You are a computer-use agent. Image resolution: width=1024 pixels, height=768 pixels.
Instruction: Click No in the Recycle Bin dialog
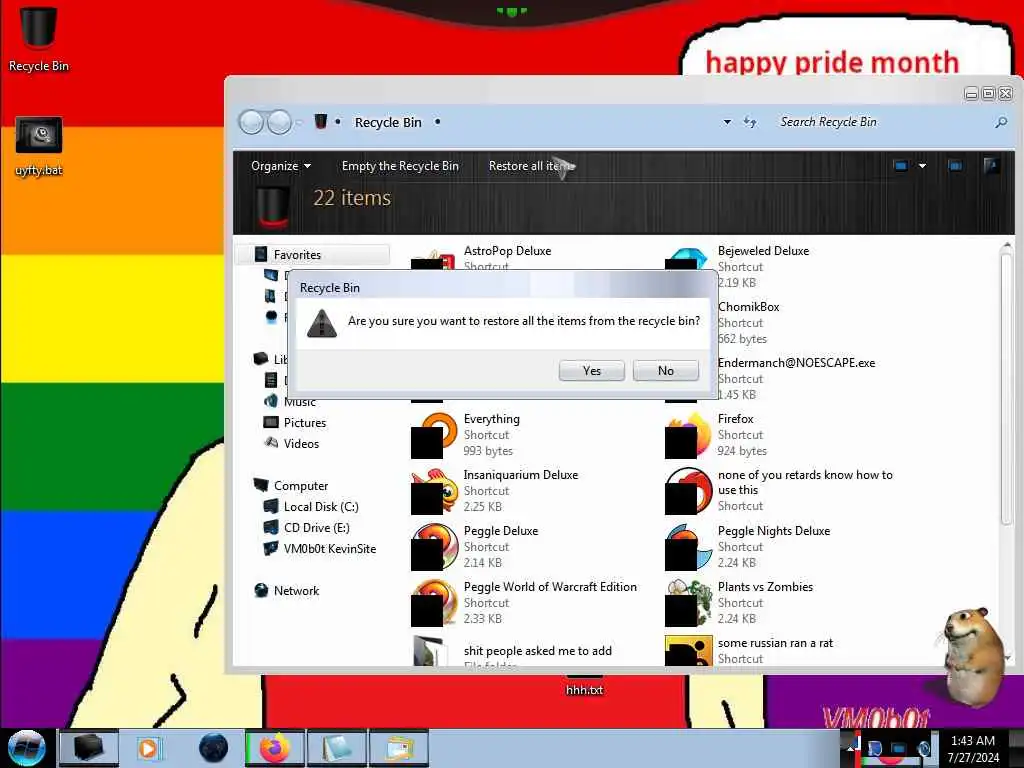[665, 370]
